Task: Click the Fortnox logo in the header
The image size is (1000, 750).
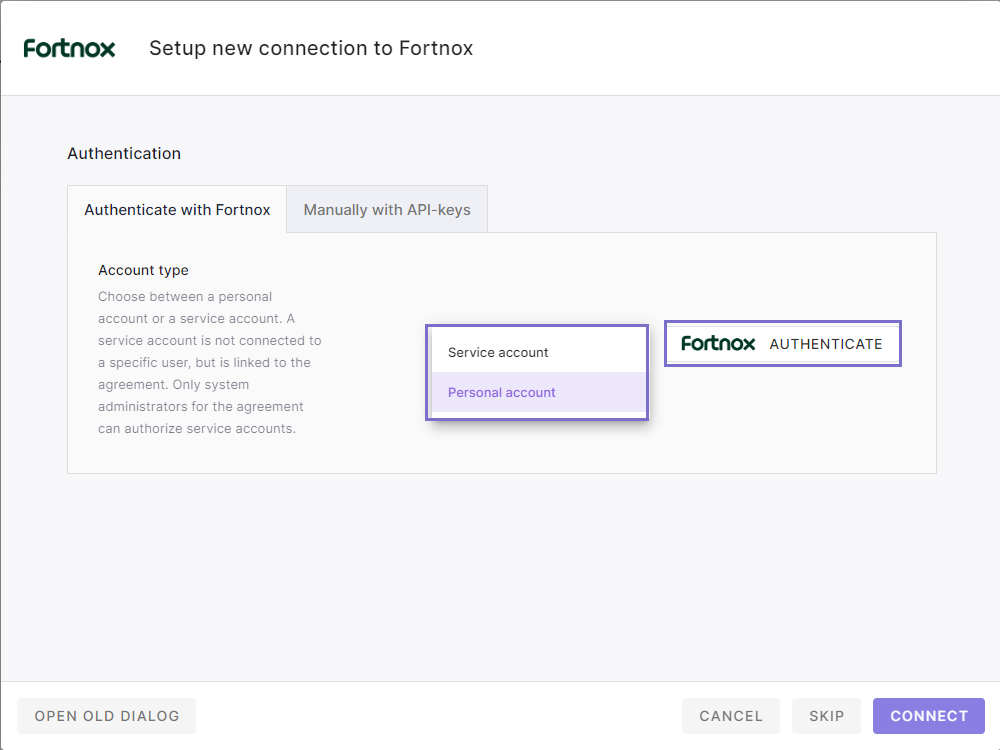Action: pyautogui.click(x=69, y=48)
